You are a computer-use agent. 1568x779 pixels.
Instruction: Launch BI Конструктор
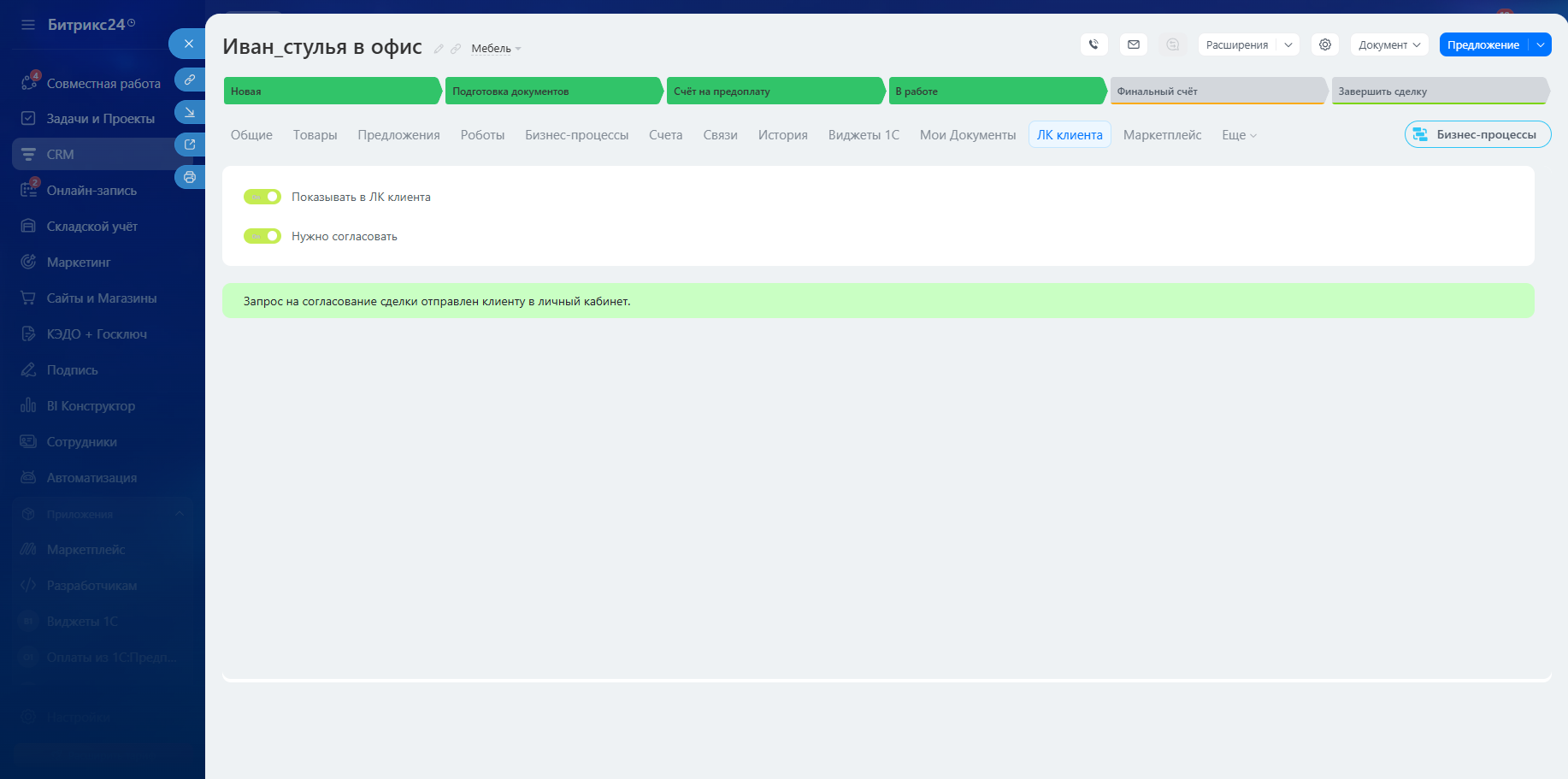(x=91, y=406)
